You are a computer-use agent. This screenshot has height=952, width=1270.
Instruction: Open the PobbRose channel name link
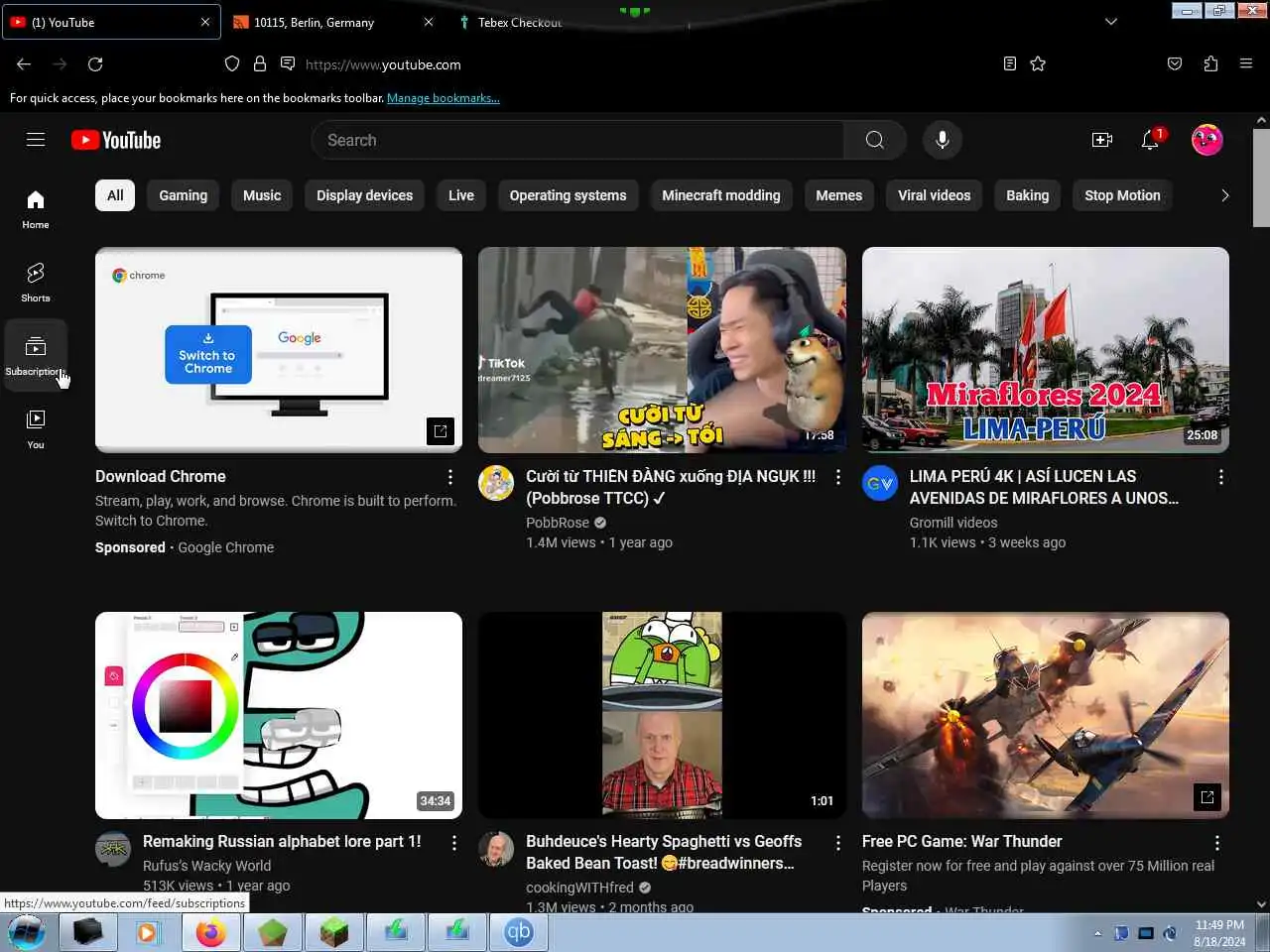click(x=558, y=523)
